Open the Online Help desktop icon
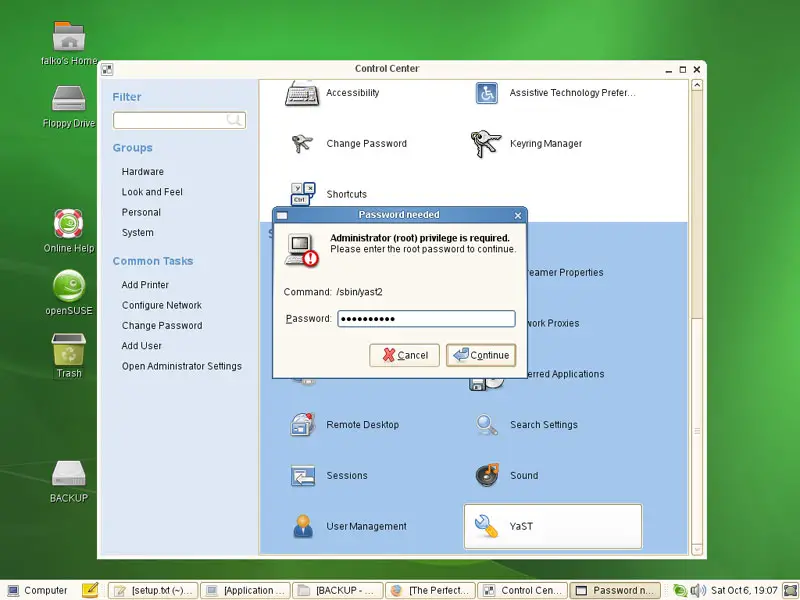Image resolution: width=800 pixels, height=600 pixels. pos(69,223)
